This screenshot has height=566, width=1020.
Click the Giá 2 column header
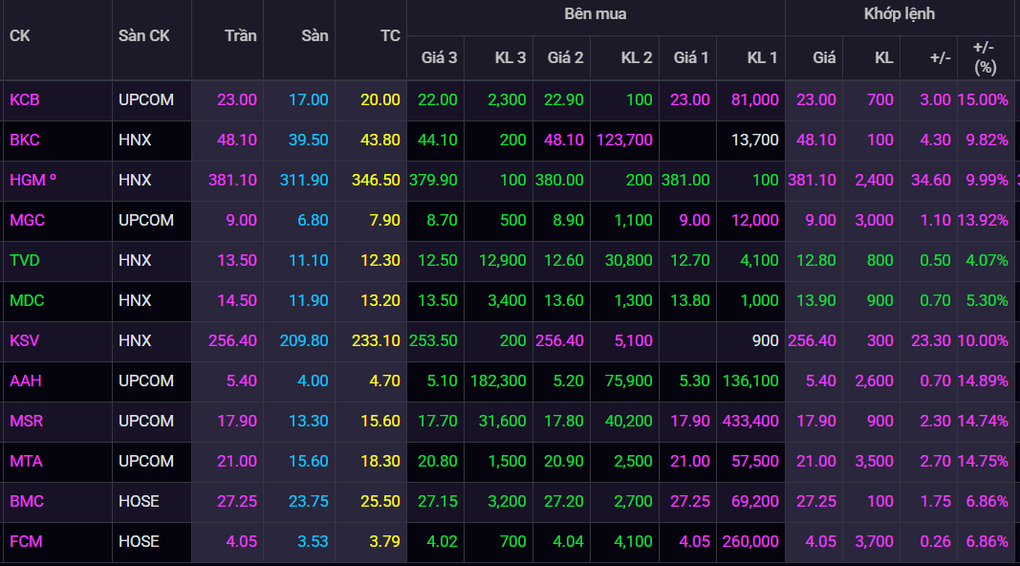point(565,58)
